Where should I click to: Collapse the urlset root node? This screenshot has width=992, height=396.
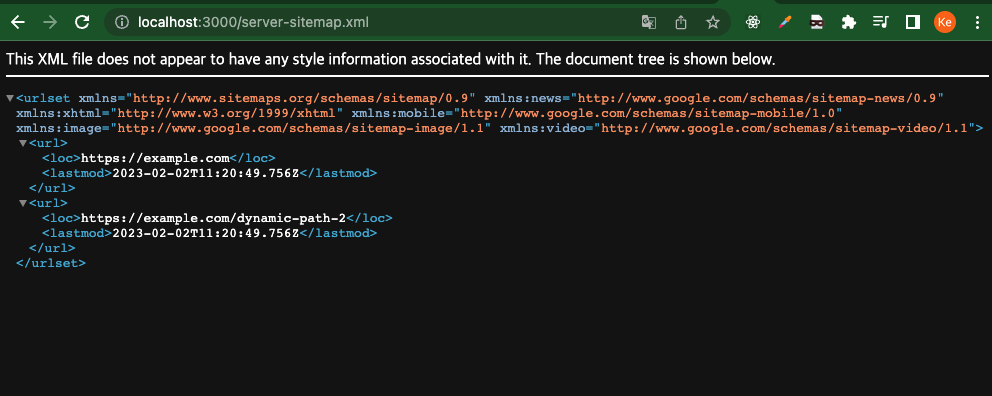point(9,98)
